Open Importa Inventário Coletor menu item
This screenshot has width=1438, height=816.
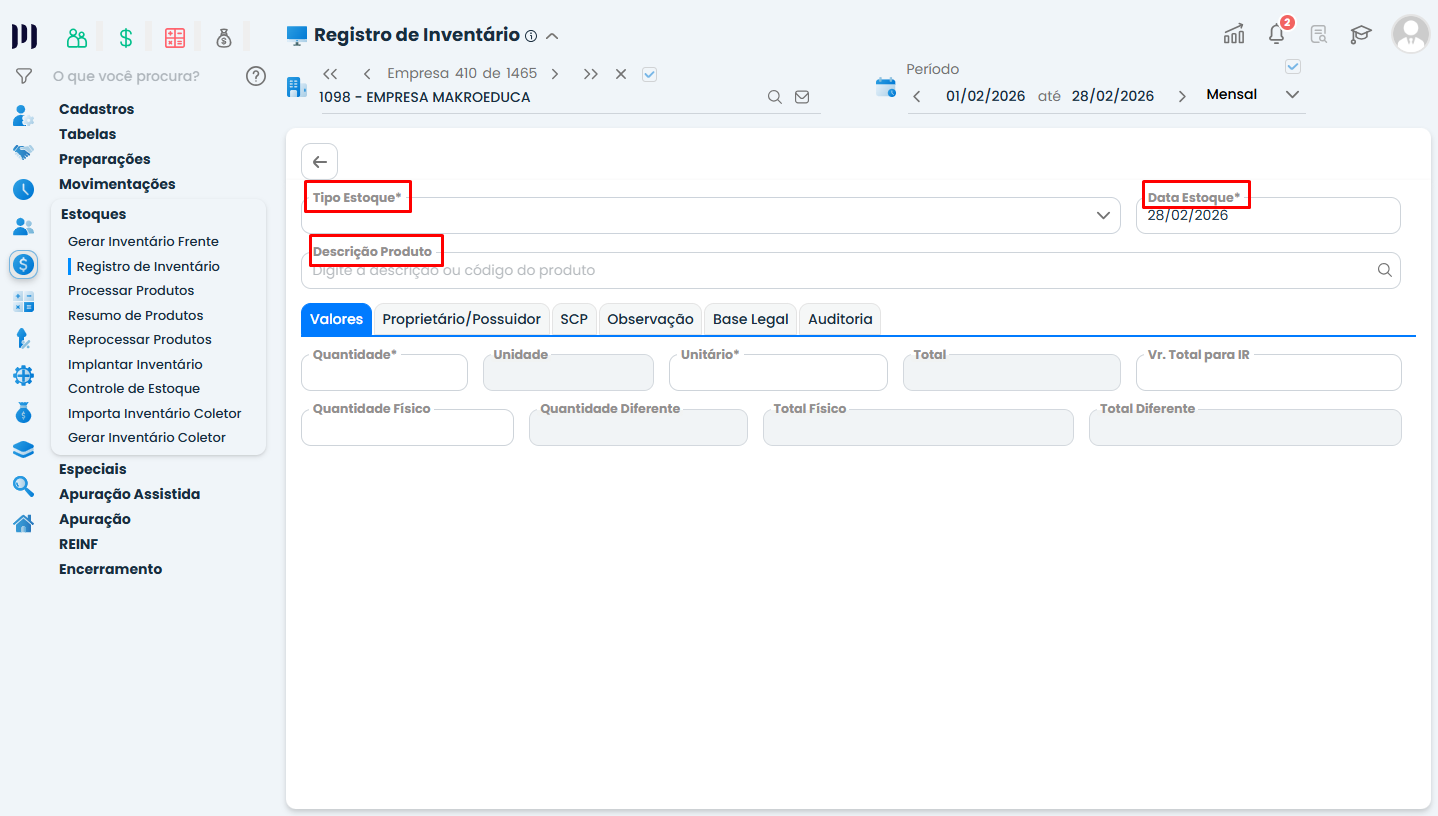click(x=154, y=414)
